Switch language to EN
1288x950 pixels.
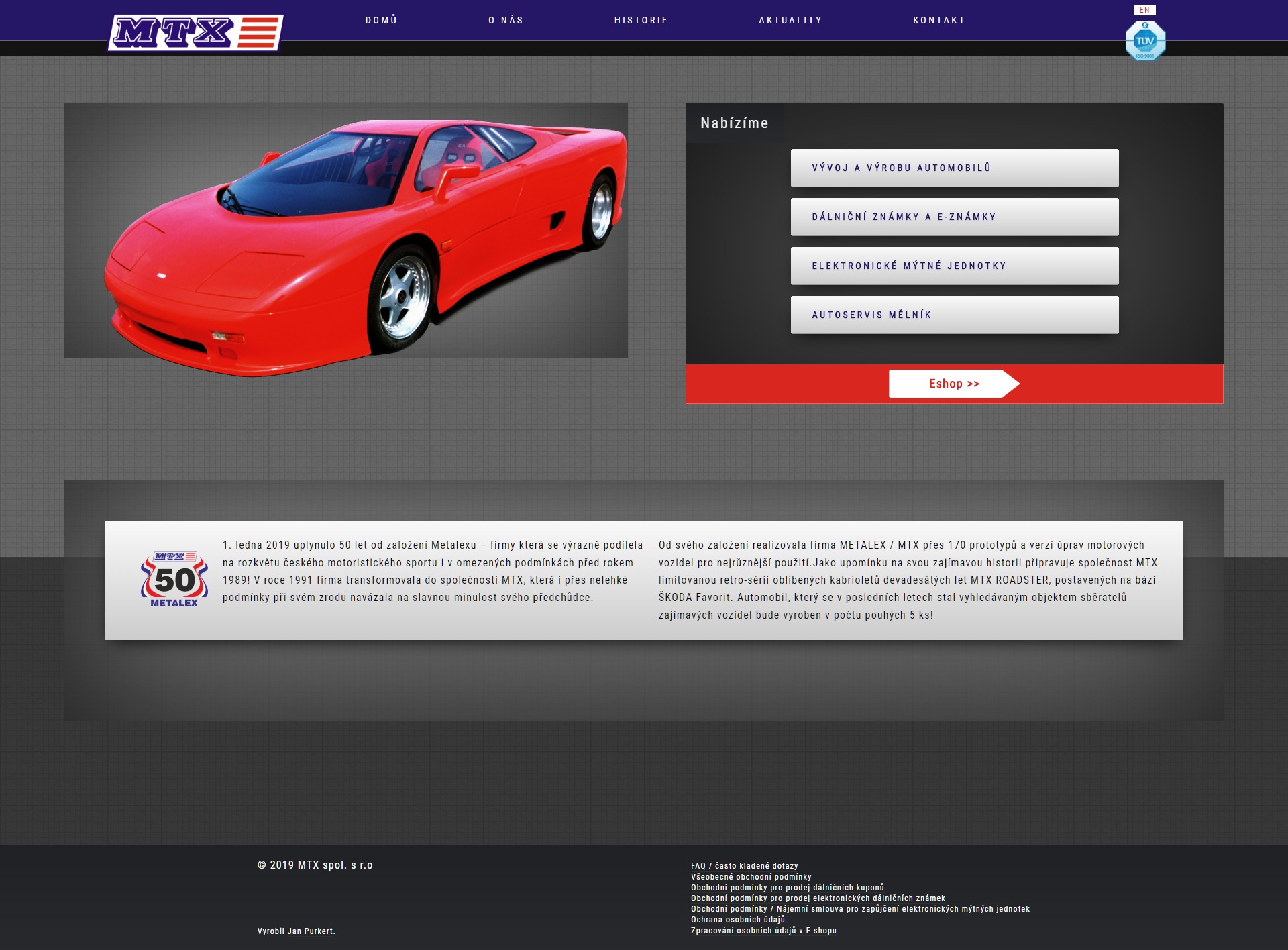point(1144,10)
